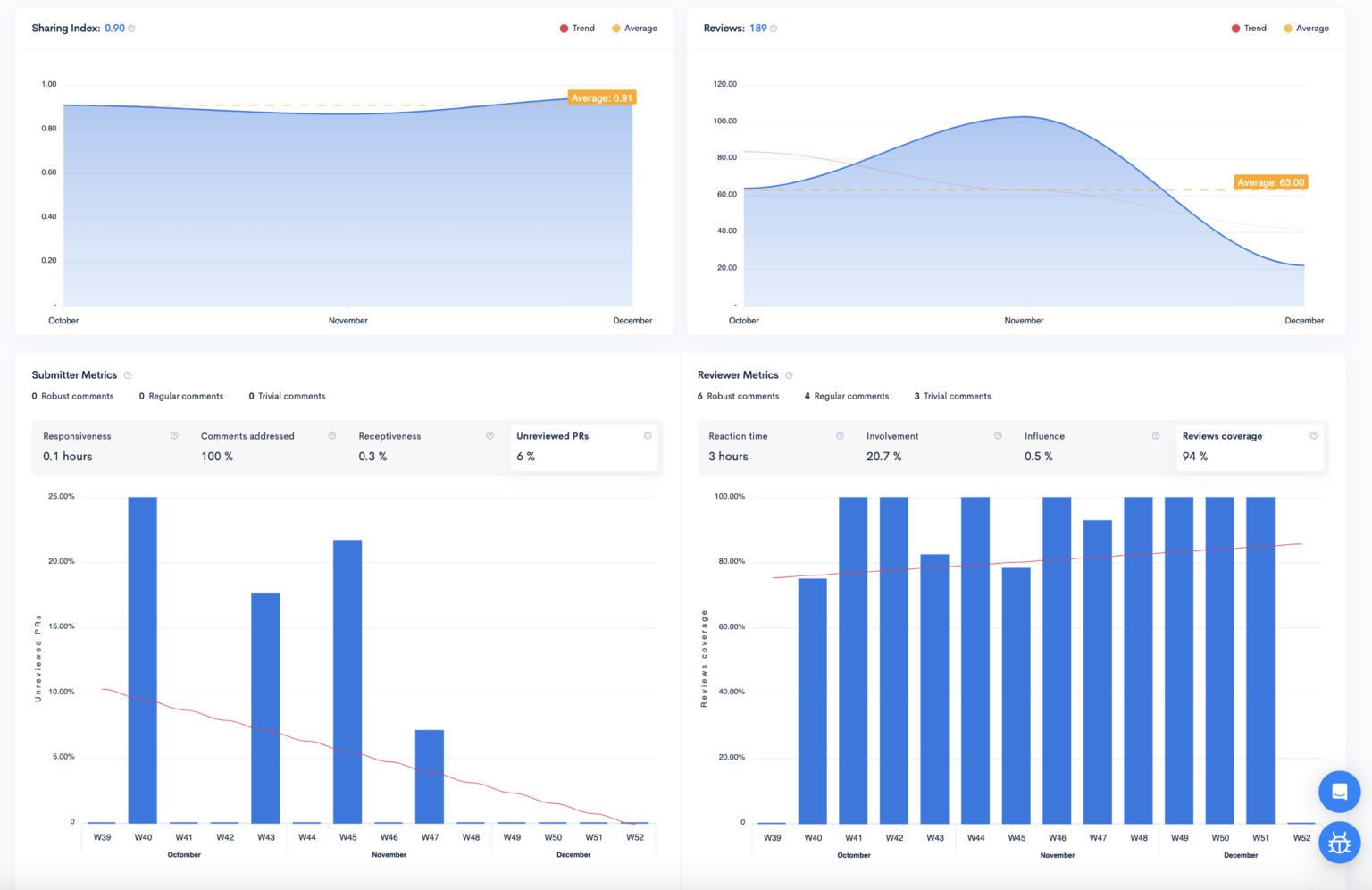Click the W45 bar in Unreviewed PRs chart
The width and height of the screenshot is (1372, 890).
coord(347,679)
